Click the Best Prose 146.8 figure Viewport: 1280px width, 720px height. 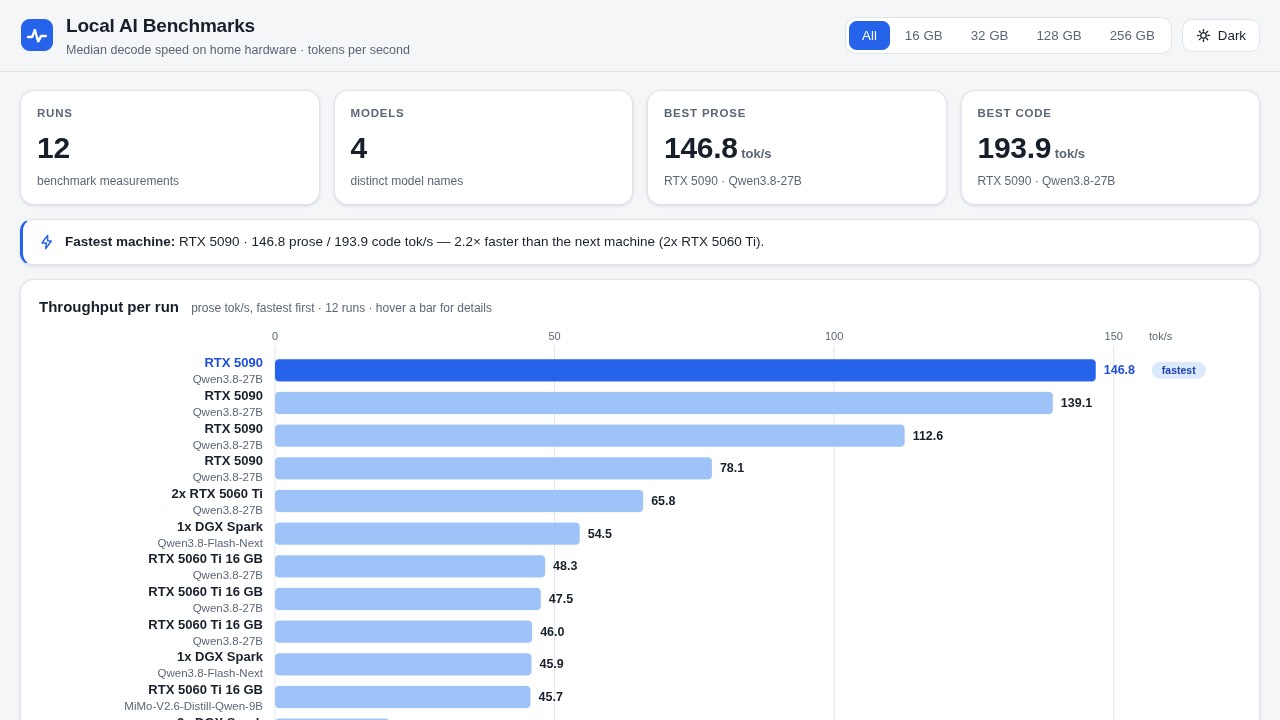pyautogui.click(x=701, y=148)
